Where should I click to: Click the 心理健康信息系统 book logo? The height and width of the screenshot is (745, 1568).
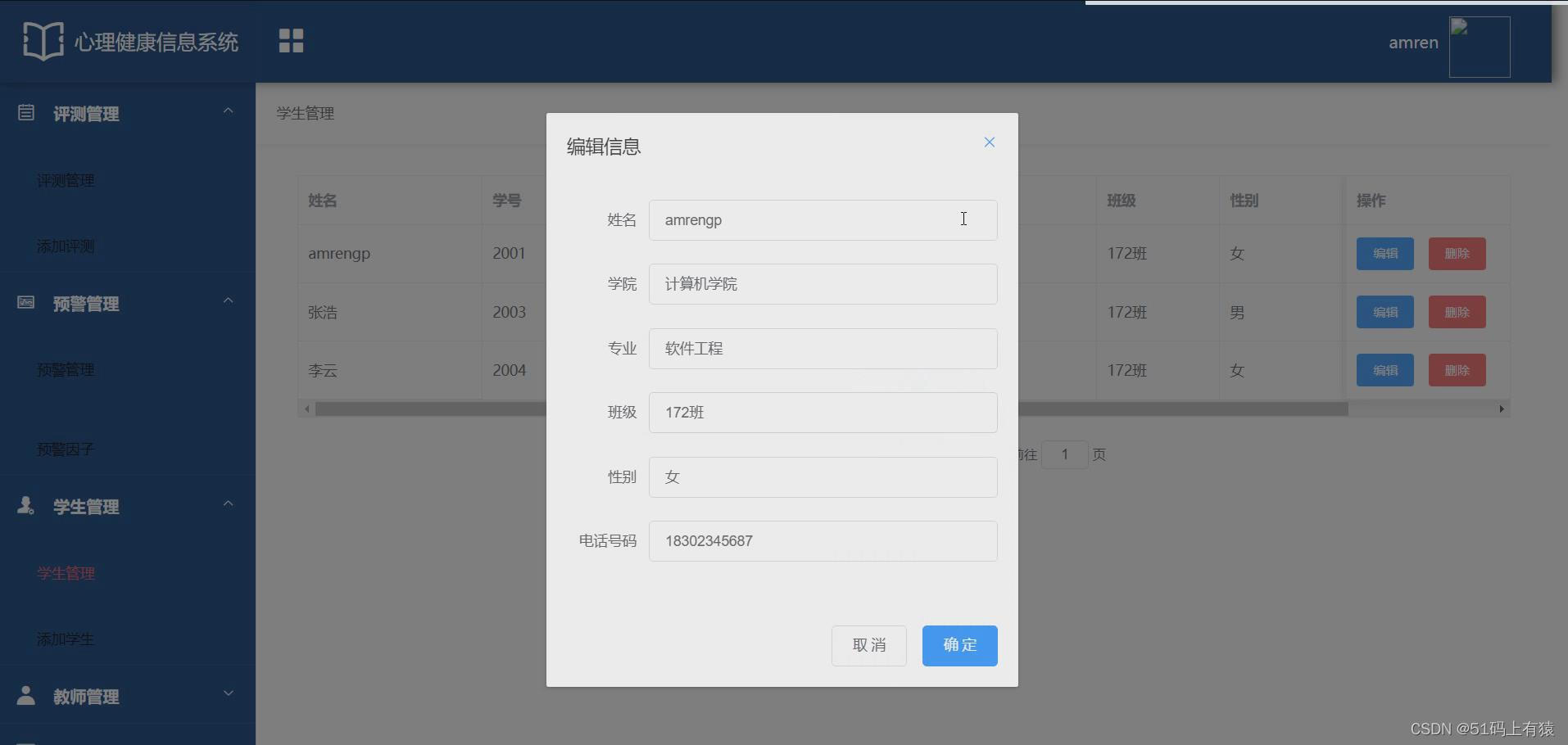tap(43, 39)
